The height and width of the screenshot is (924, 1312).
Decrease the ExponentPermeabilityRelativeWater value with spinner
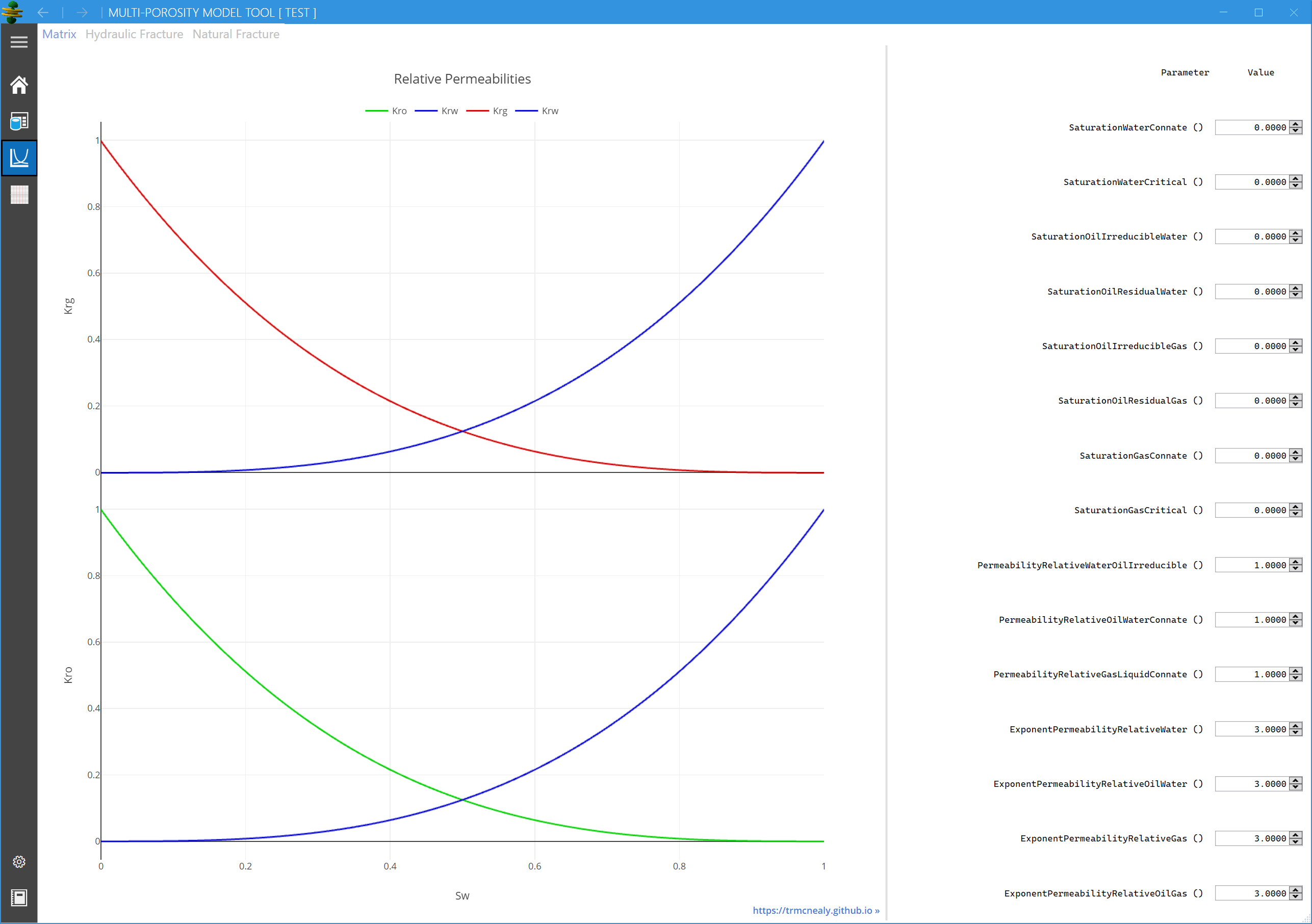1296,733
